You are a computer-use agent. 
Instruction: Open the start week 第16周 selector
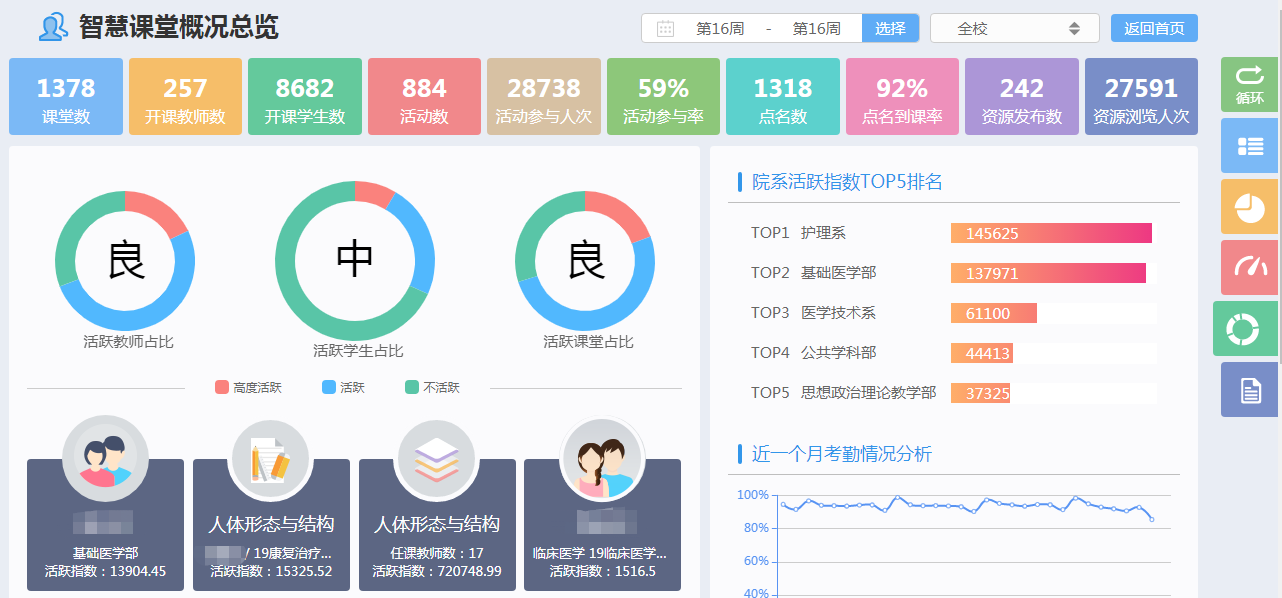(720, 29)
